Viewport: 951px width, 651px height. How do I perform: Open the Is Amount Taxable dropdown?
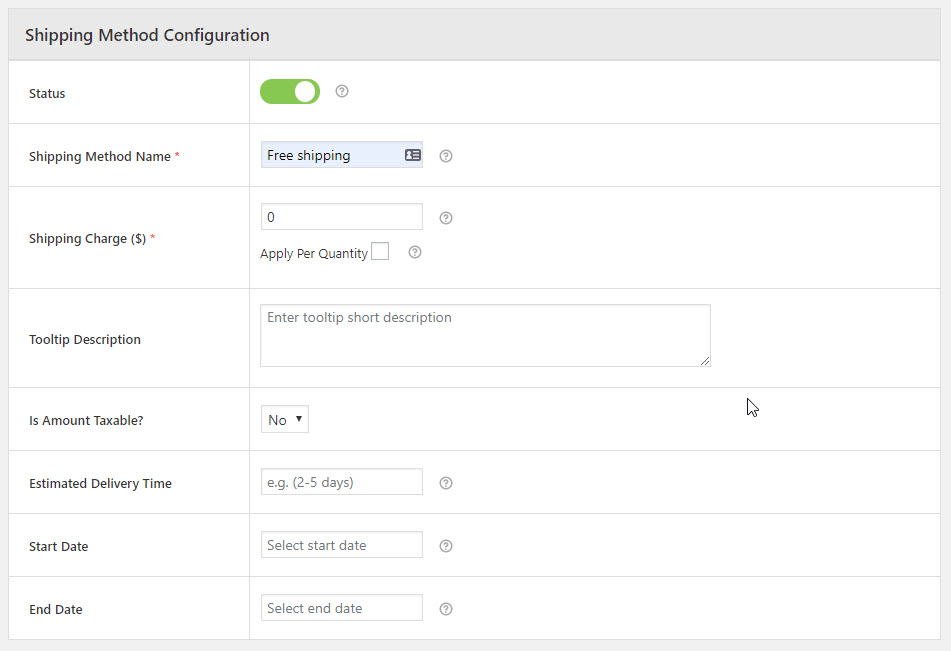tap(284, 419)
